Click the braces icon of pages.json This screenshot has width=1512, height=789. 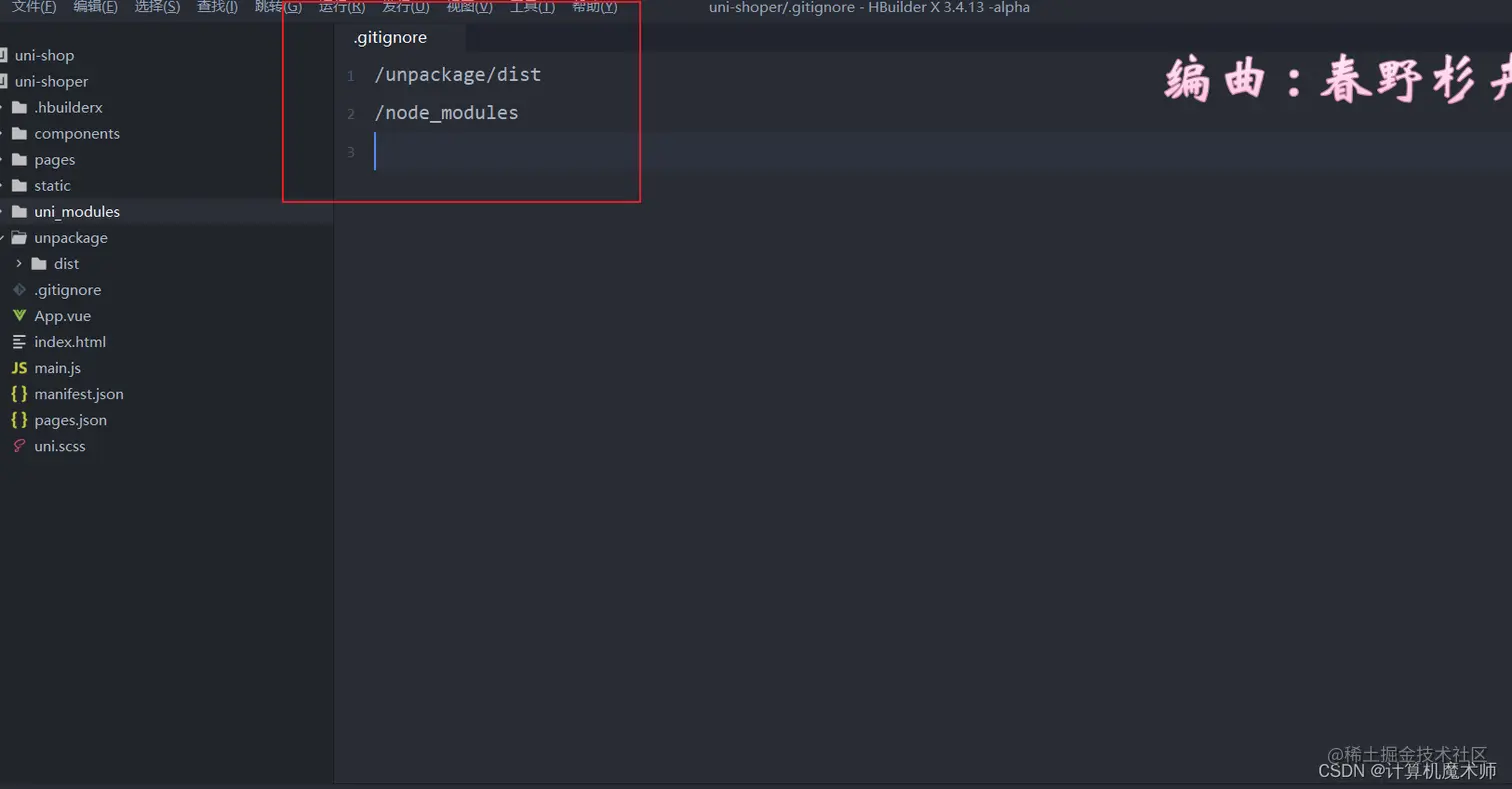(19, 420)
